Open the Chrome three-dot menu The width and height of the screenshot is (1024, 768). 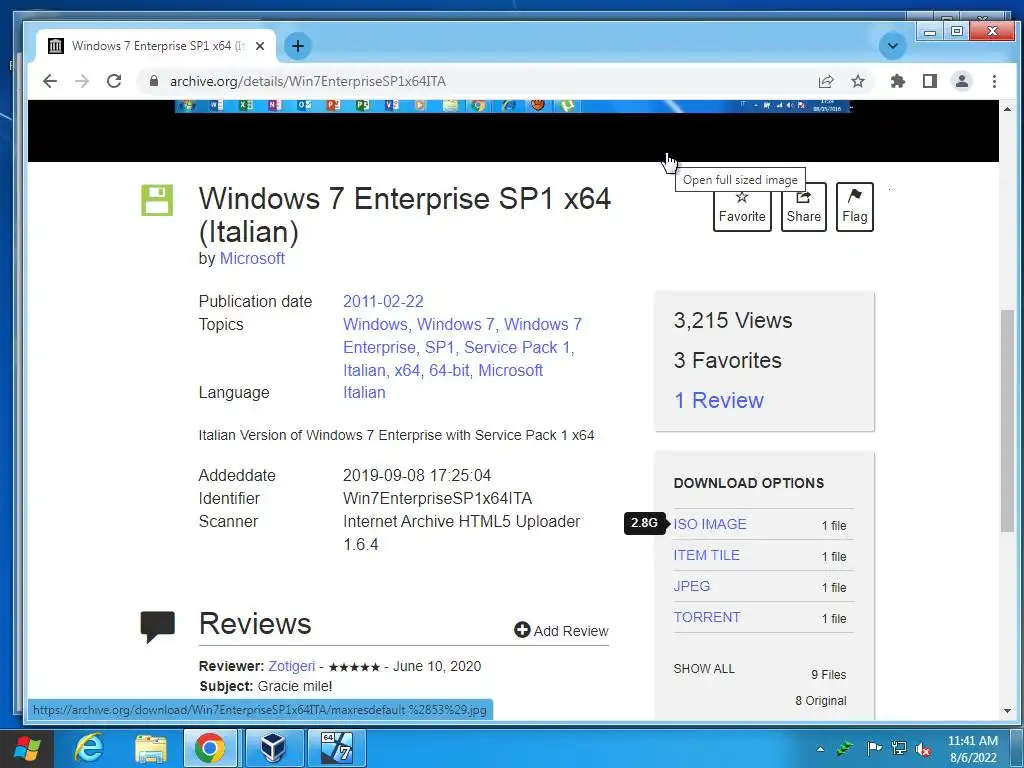coord(994,81)
